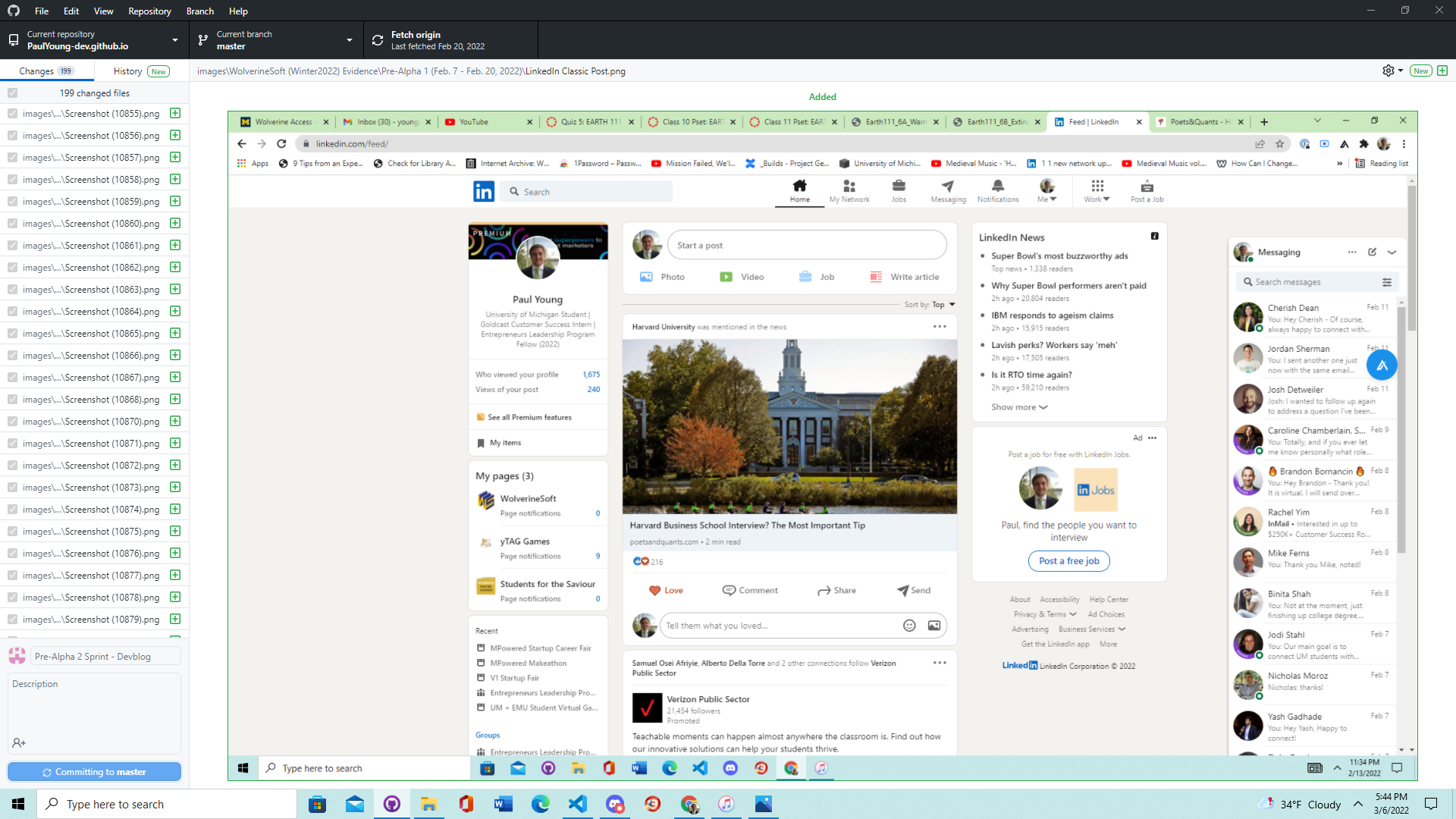Open File Explorer from the Windows taskbar
The width and height of the screenshot is (1456, 819).
[429, 804]
